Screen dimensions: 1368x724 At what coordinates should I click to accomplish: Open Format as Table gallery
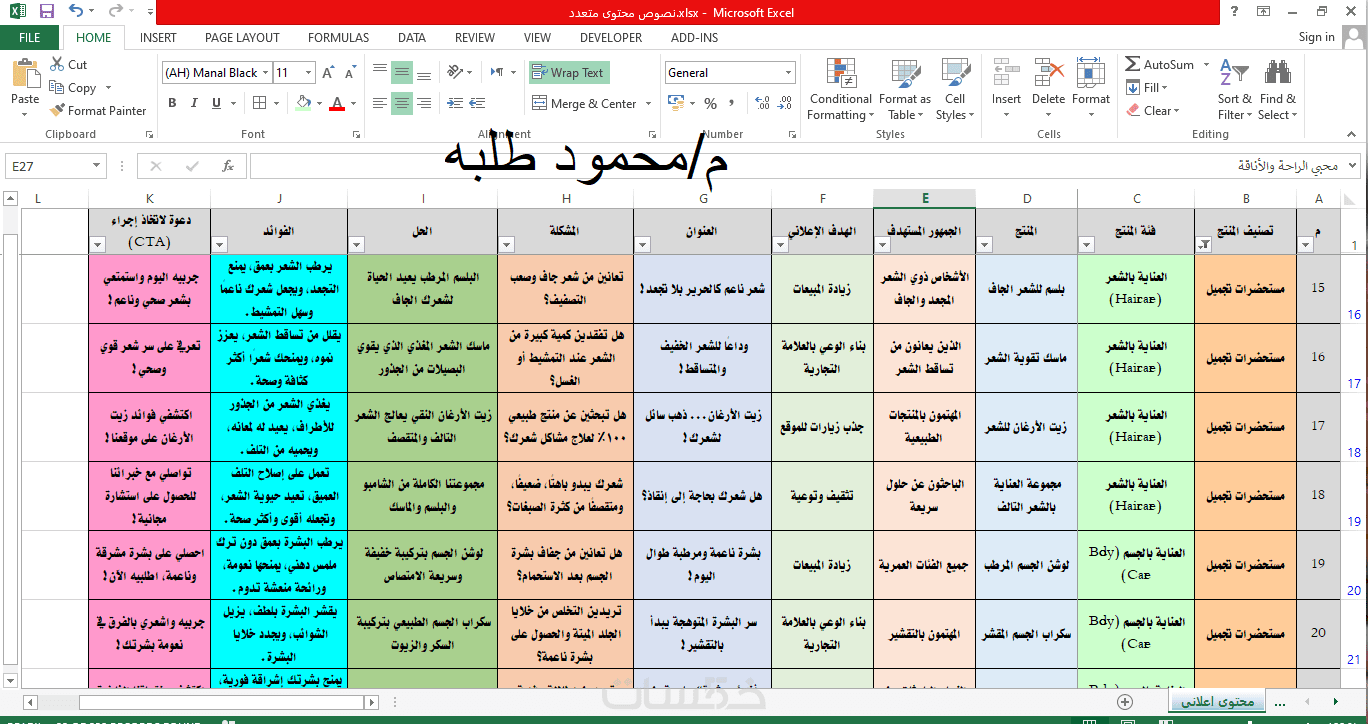(904, 90)
